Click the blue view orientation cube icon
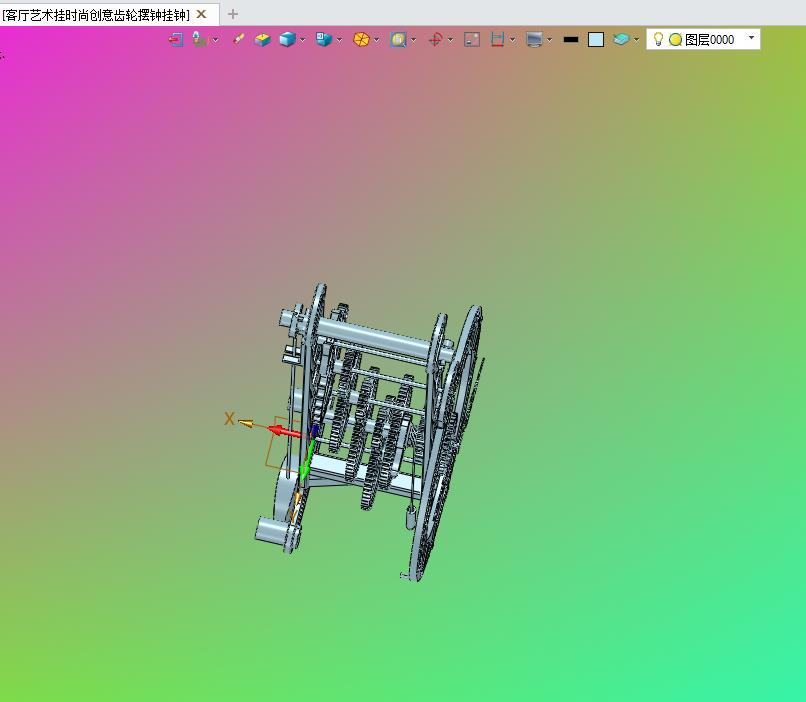Viewport: 806px width, 702px height. click(323, 39)
